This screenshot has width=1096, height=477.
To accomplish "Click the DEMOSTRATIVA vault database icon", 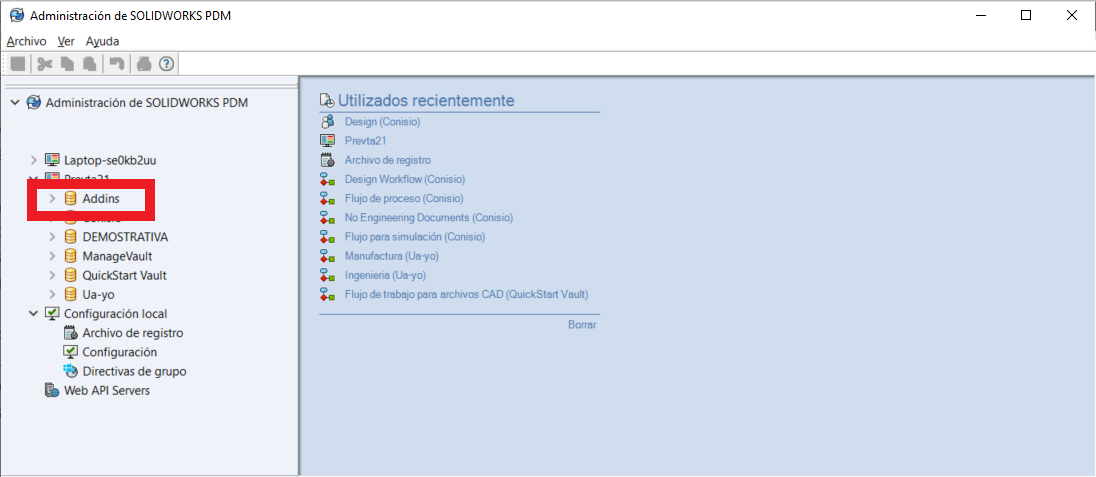I will (70, 237).
